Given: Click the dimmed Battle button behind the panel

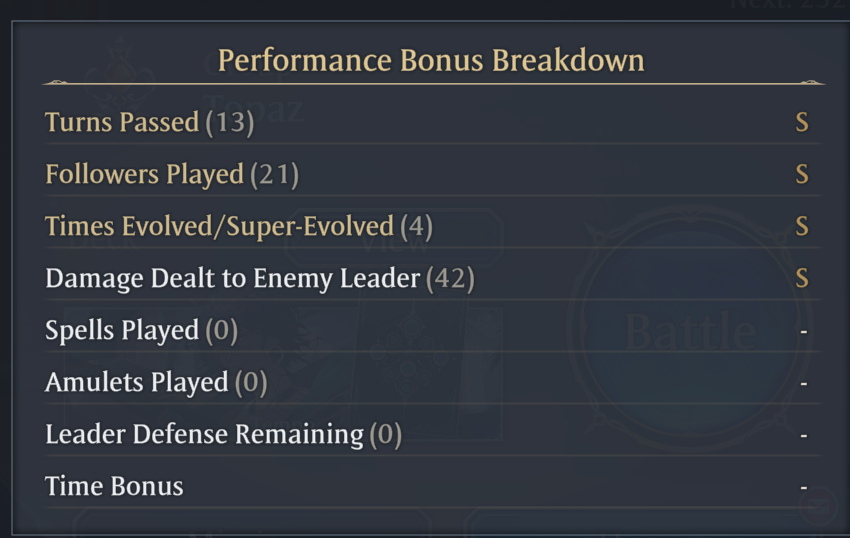Looking at the screenshot, I should [x=690, y=329].
